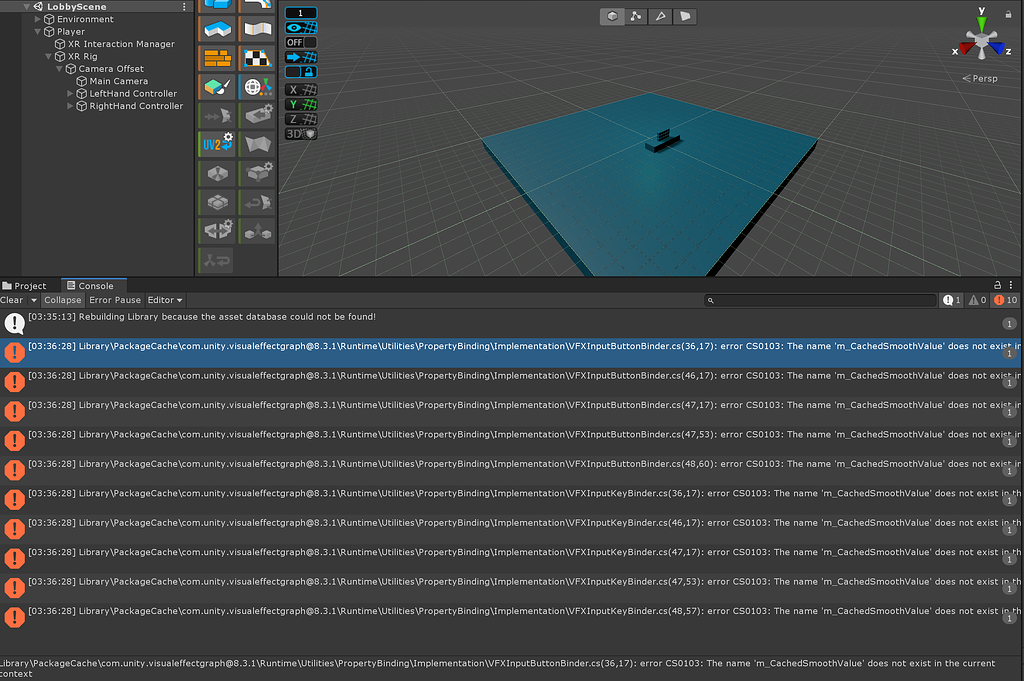The image size is (1024, 681).
Task: Click the checkerboard UV mapping icon
Action: tap(257, 58)
